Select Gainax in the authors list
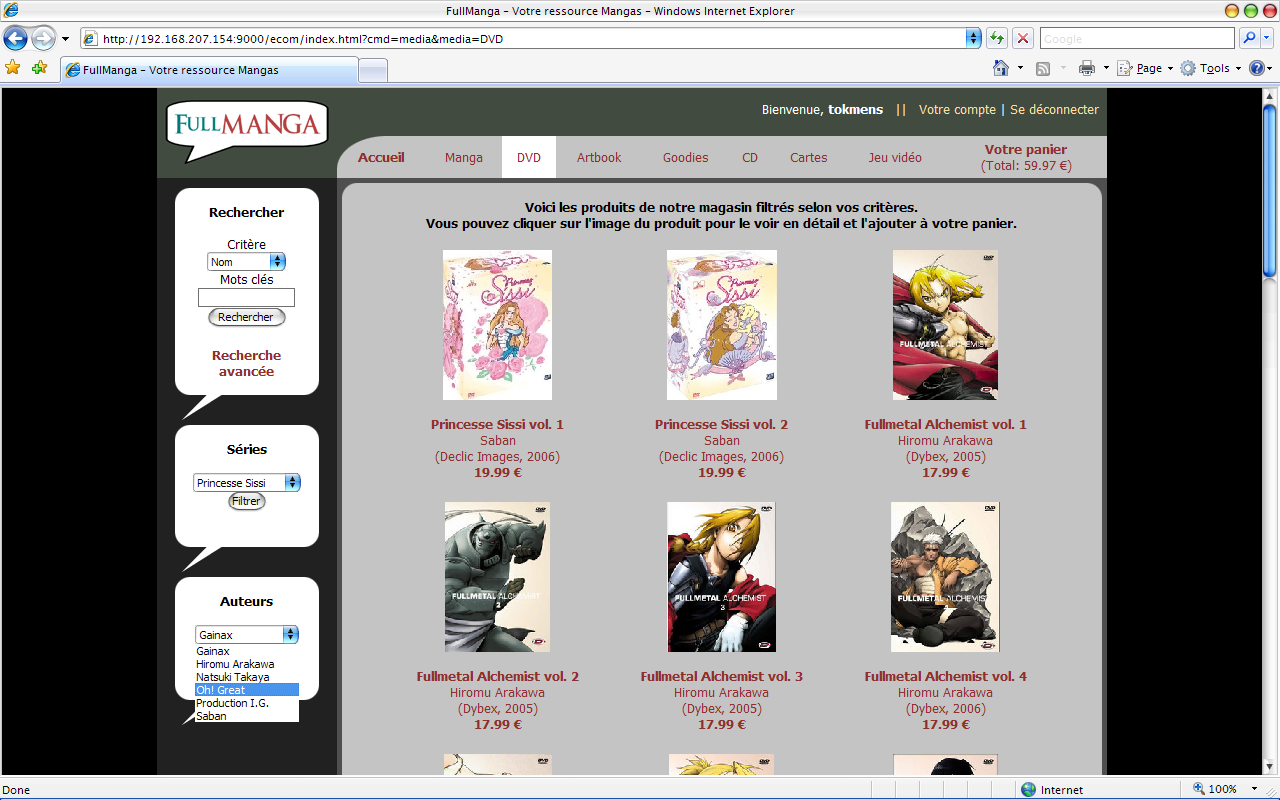This screenshot has height=800, width=1280. [247, 651]
